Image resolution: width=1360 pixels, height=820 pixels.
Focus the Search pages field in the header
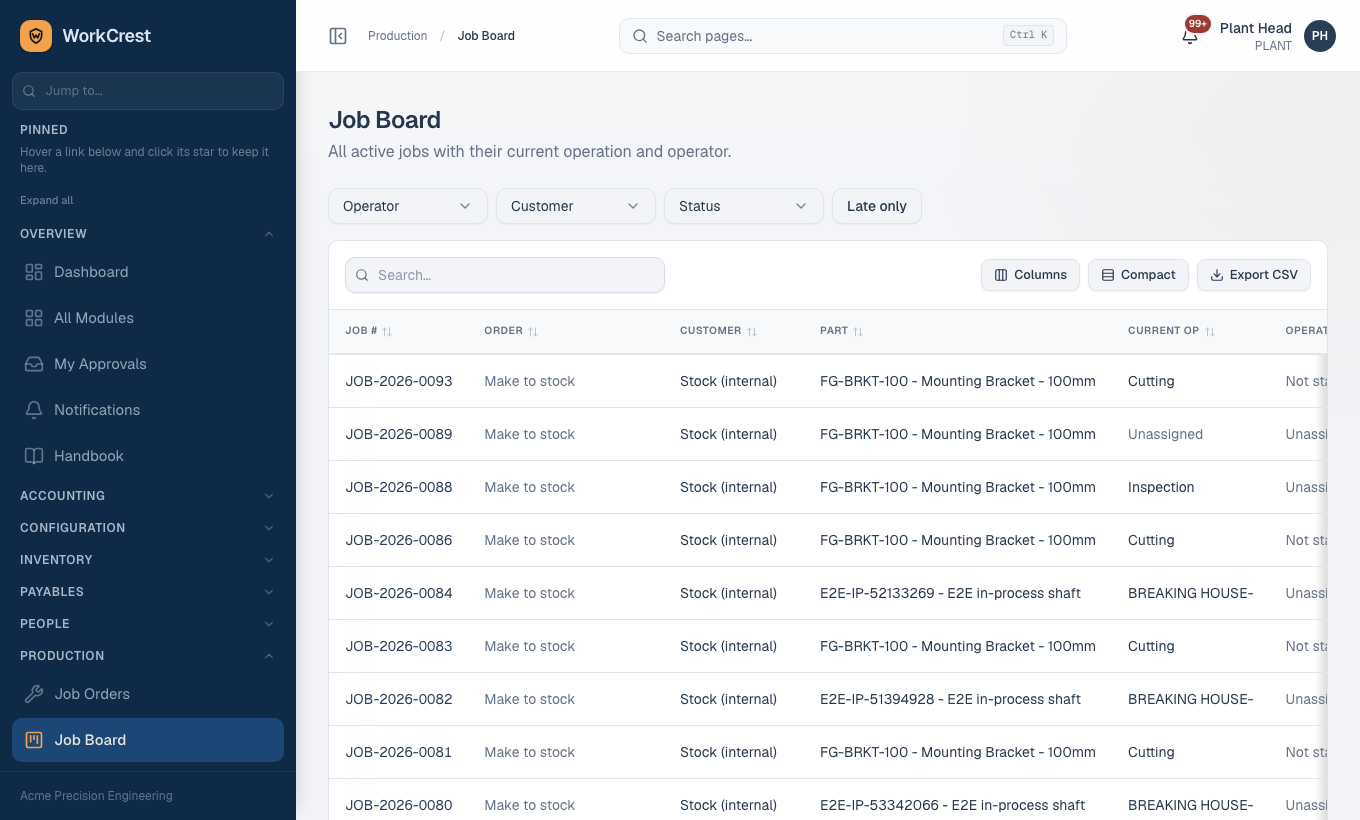pyautogui.click(x=843, y=36)
